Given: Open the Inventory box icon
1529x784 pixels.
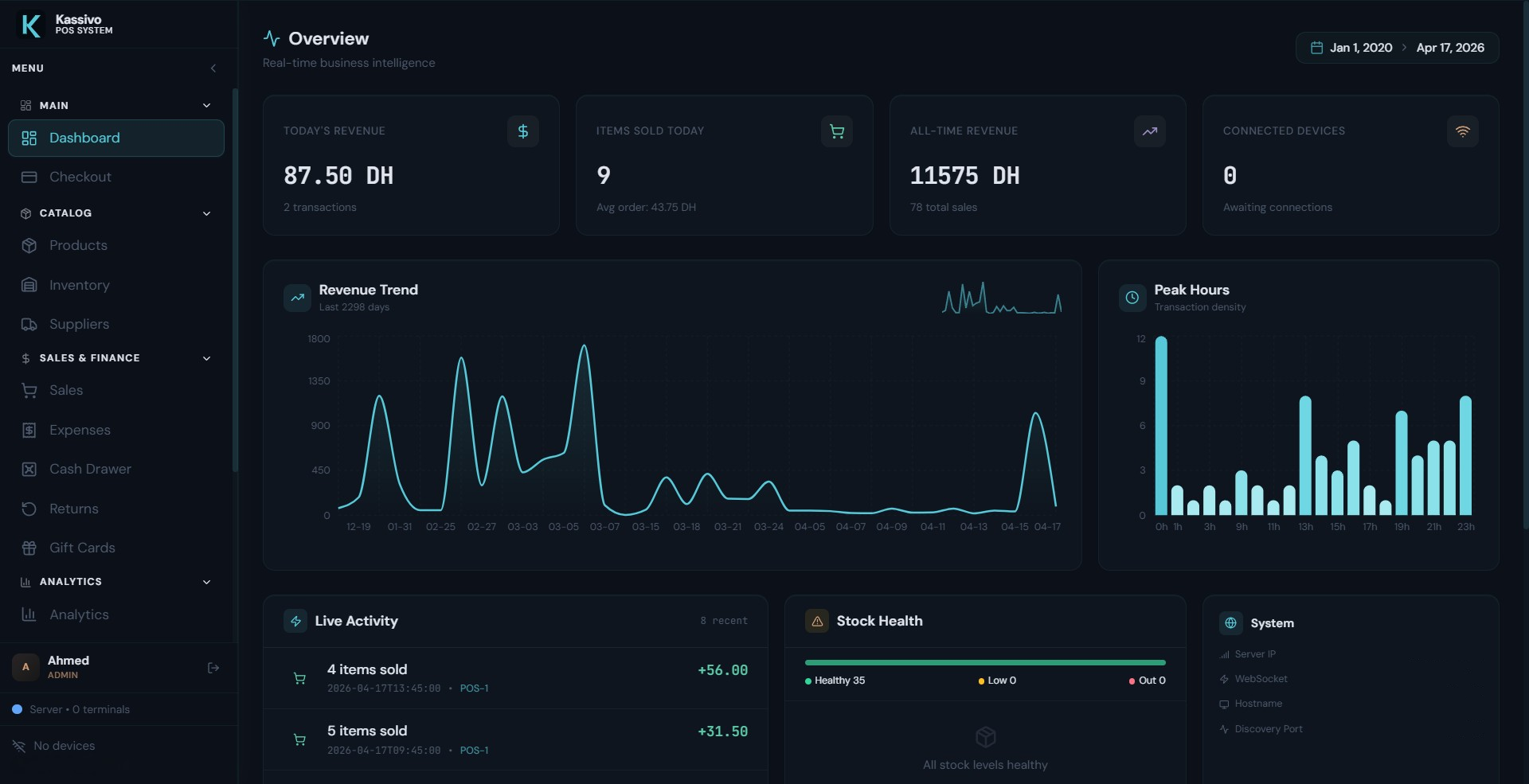Looking at the screenshot, I should tap(29, 285).
